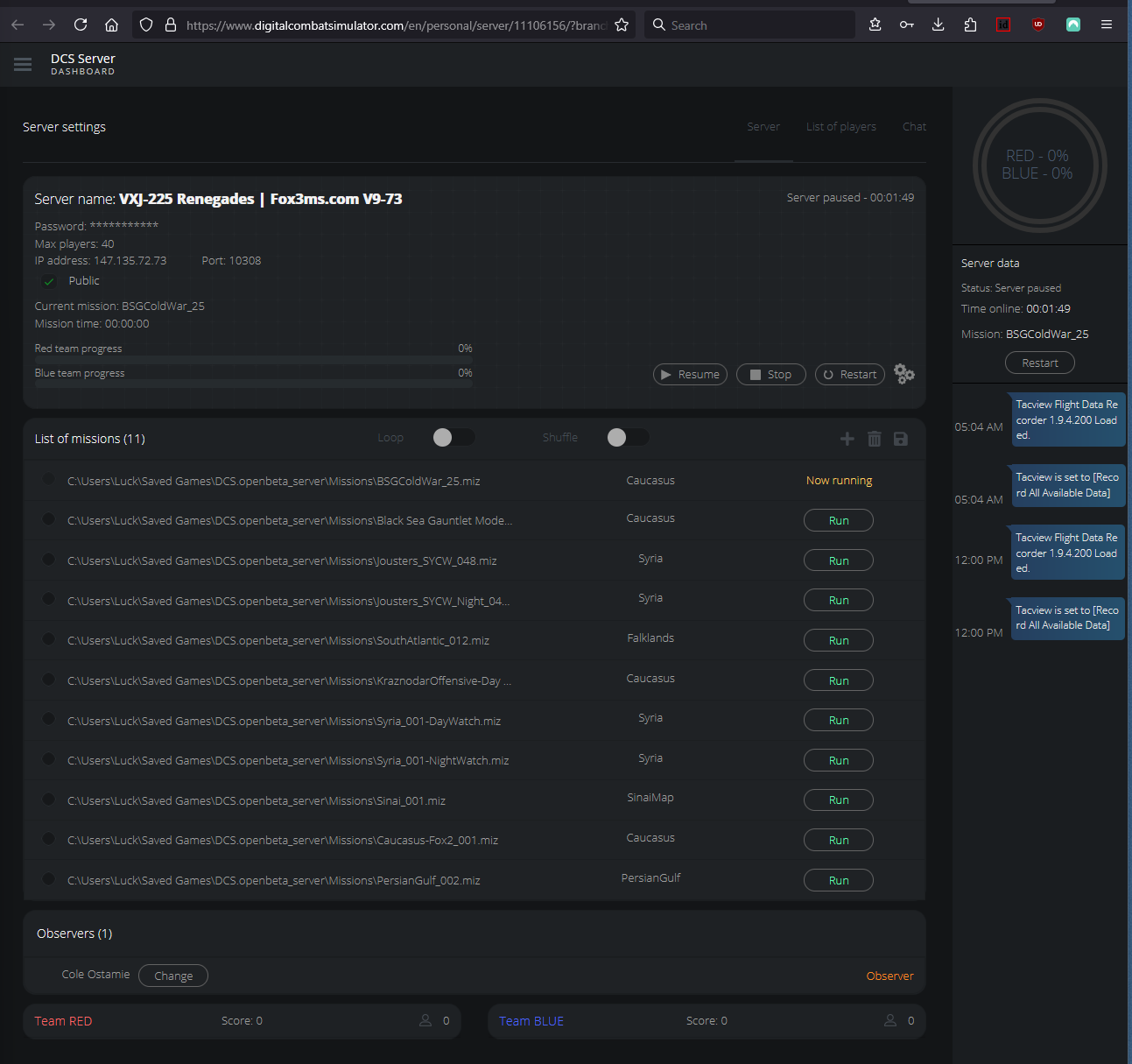
Task: Click the uBlock Origin extension icon
Action: (1038, 25)
